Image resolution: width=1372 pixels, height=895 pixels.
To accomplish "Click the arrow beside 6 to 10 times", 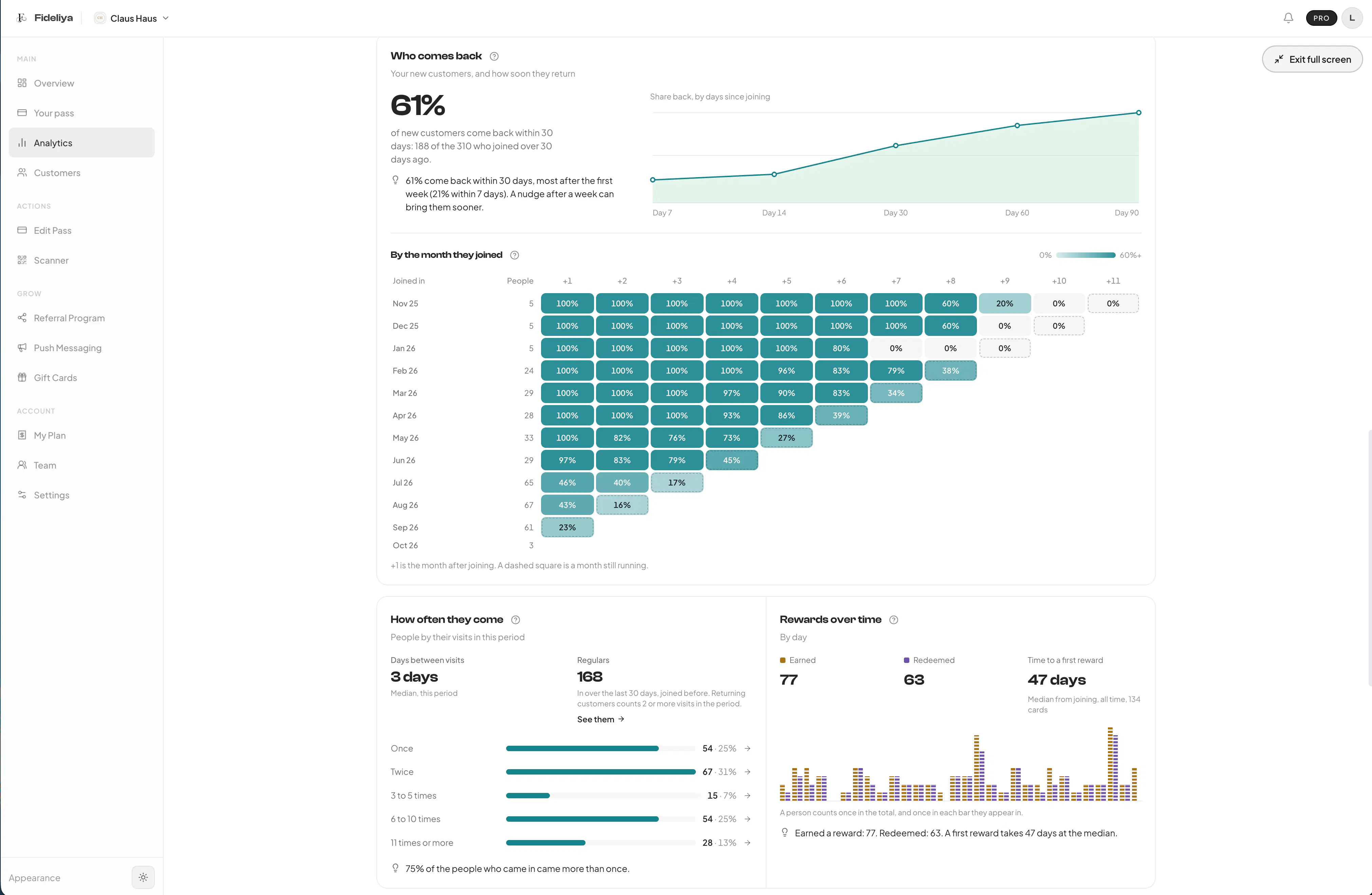I will pos(748,819).
